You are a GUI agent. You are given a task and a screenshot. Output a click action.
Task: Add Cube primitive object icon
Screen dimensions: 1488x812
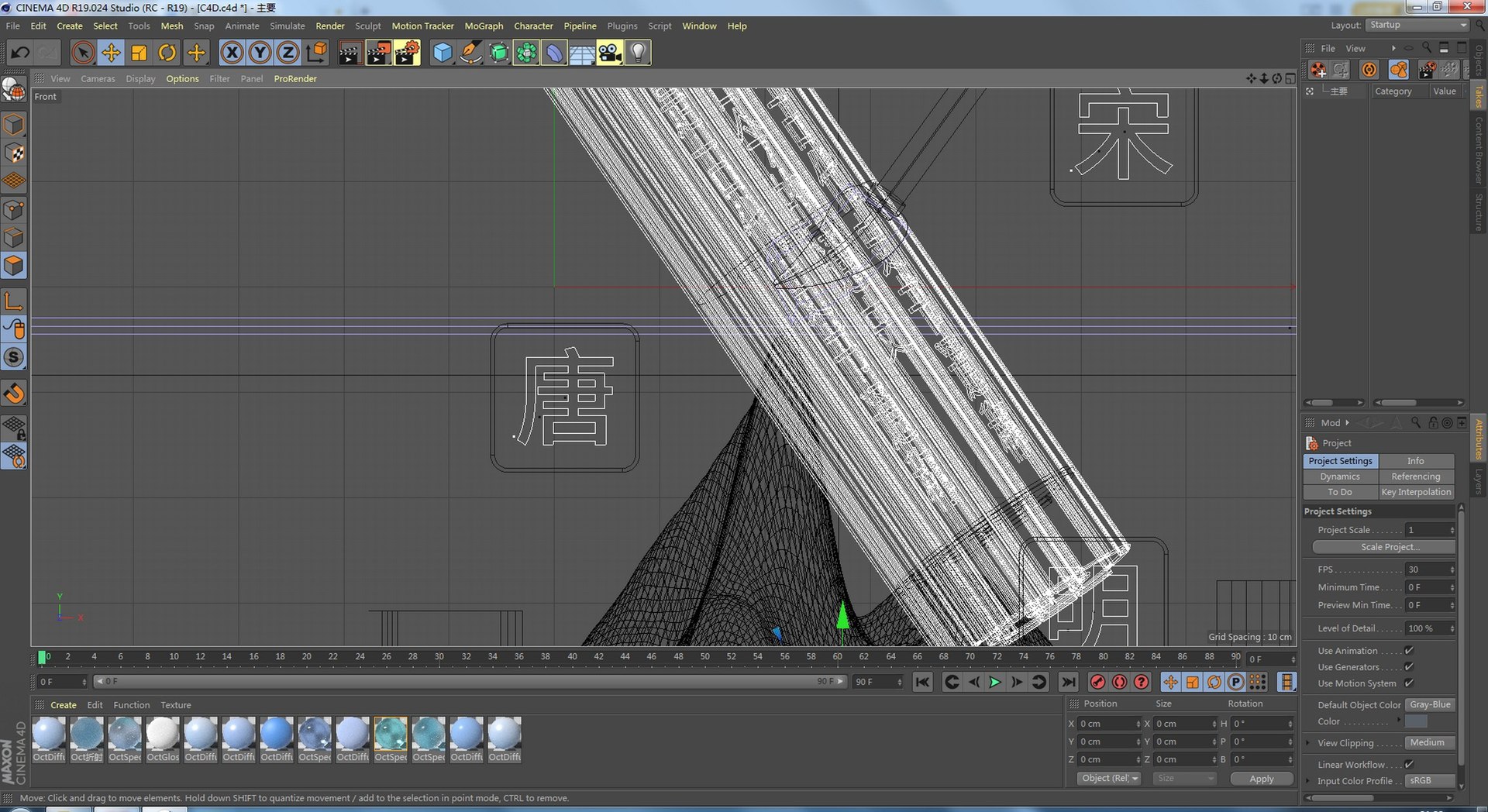click(442, 53)
